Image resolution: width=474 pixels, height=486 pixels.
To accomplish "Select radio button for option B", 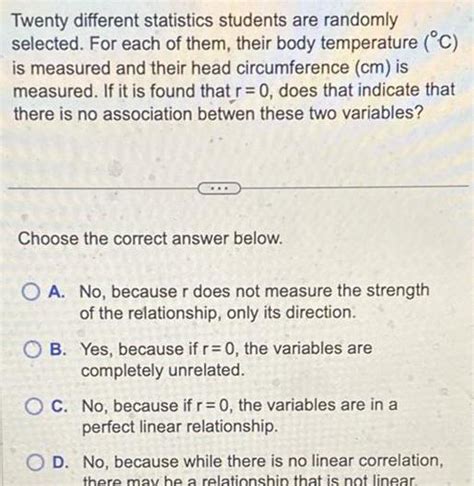I will [32, 349].
